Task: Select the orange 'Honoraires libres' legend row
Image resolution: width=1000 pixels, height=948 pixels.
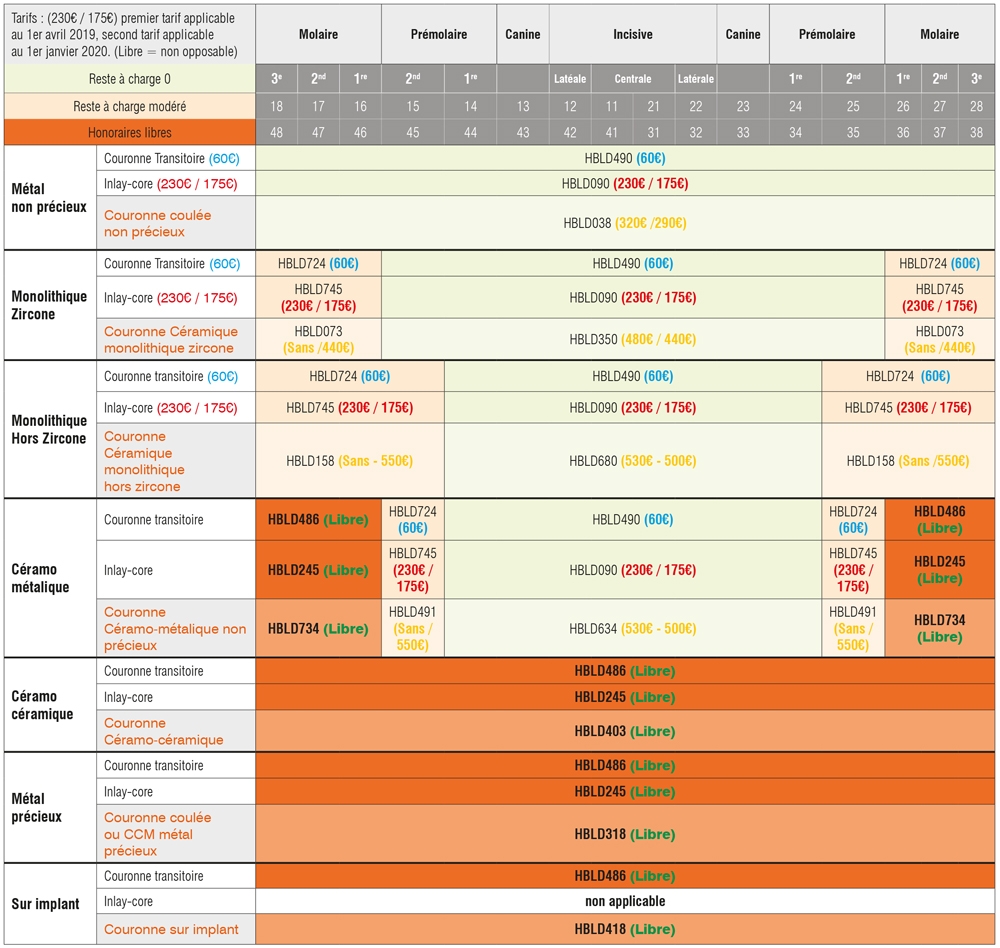Action: point(129,132)
